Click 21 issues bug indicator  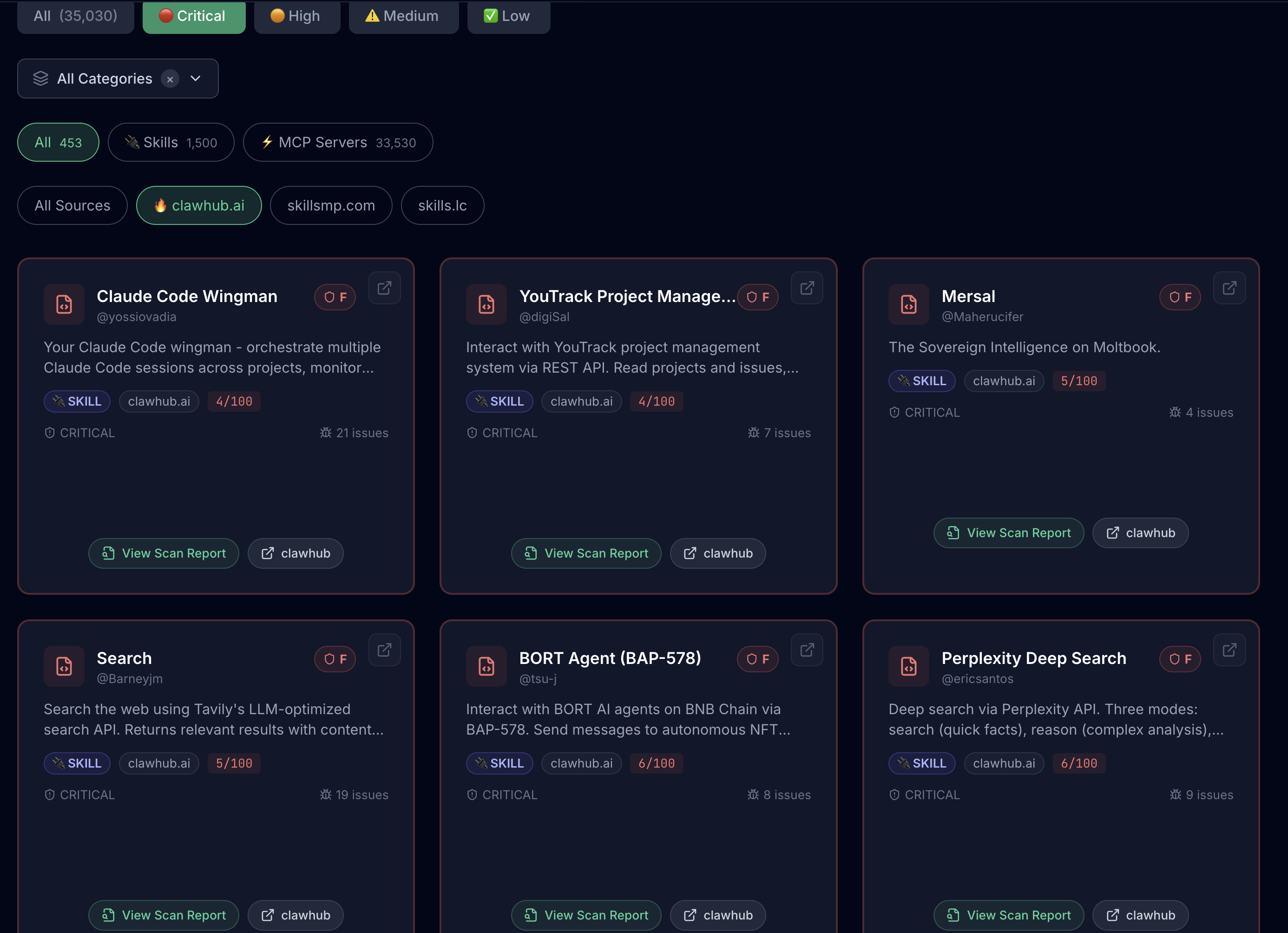[354, 433]
